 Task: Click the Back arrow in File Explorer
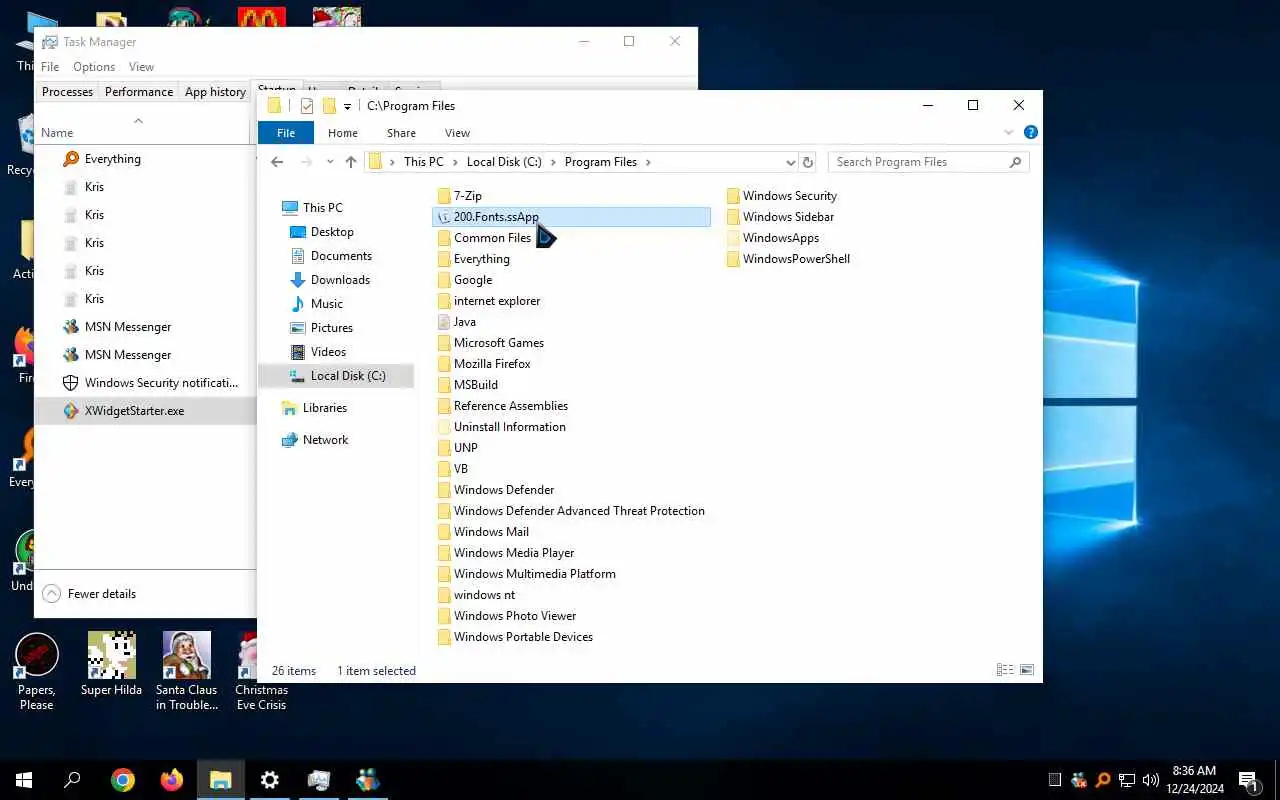[277, 162]
